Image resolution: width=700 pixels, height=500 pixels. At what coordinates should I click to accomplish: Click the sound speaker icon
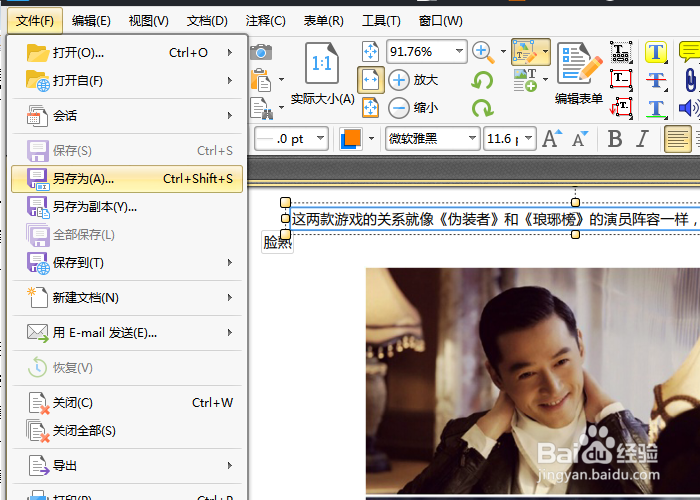pyautogui.click(x=689, y=108)
